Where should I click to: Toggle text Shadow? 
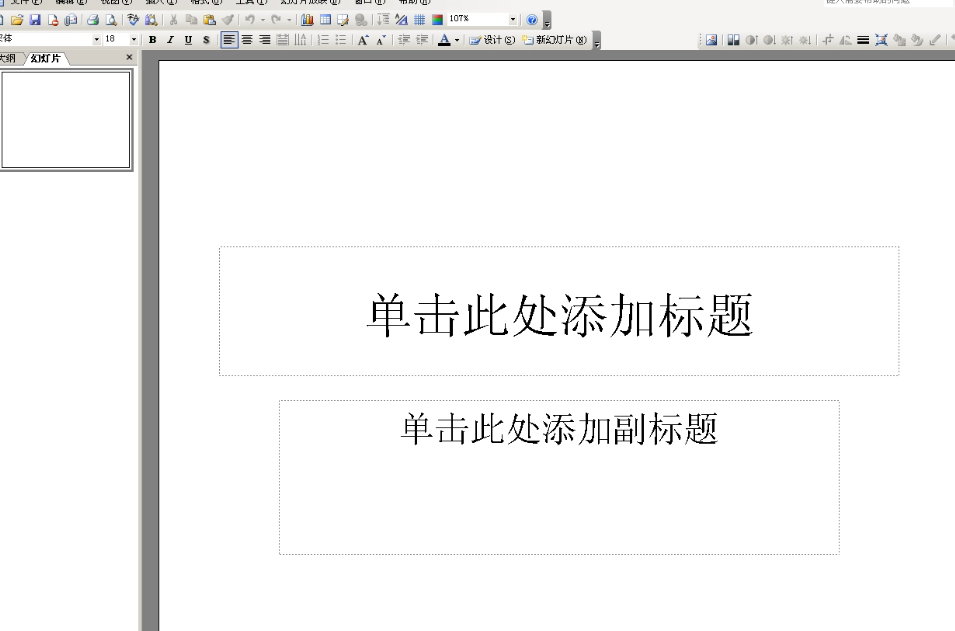click(x=206, y=40)
